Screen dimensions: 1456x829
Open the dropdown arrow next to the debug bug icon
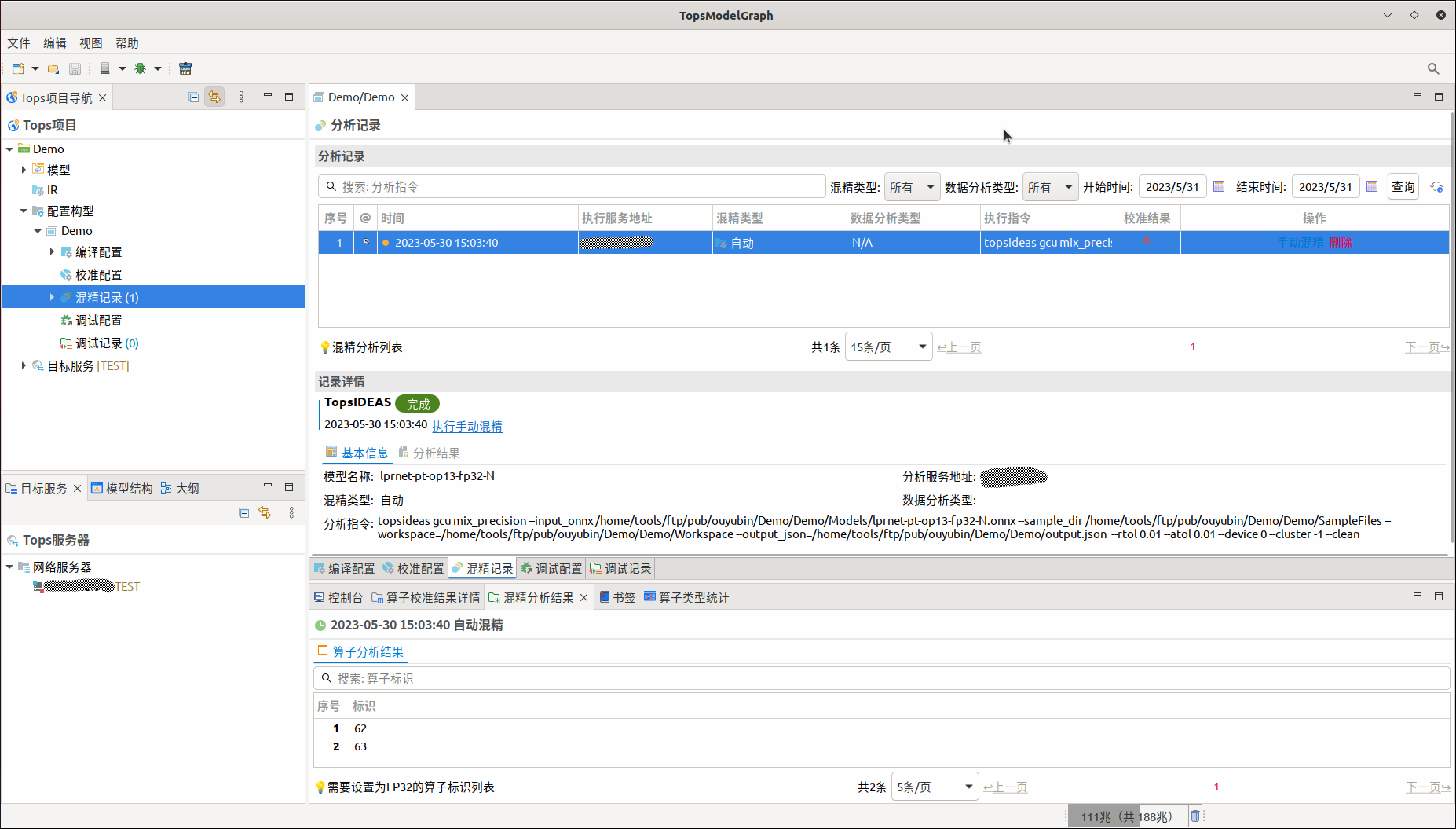158,68
